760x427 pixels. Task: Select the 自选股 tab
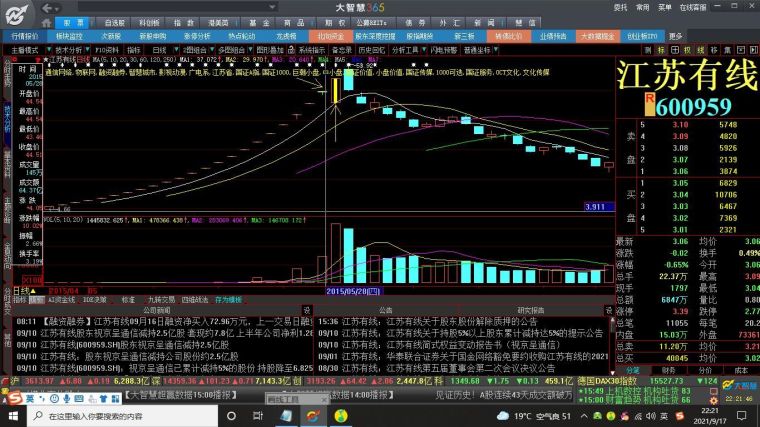click(x=114, y=23)
